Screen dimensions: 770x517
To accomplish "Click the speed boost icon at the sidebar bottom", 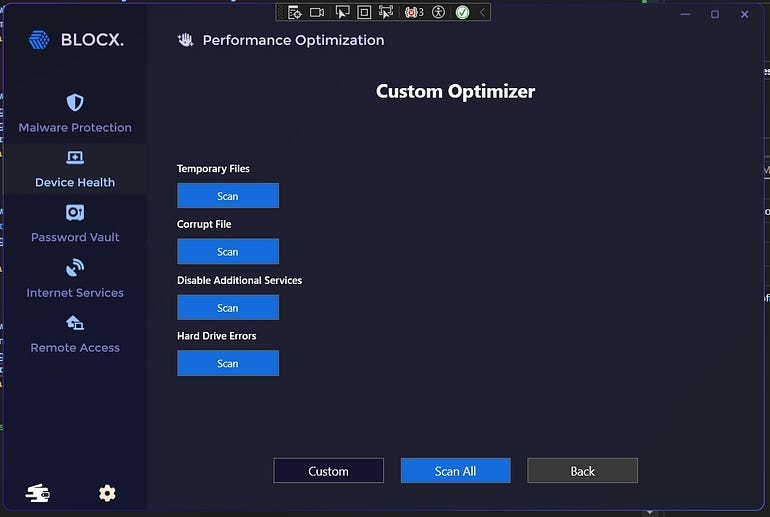I will (38, 493).
